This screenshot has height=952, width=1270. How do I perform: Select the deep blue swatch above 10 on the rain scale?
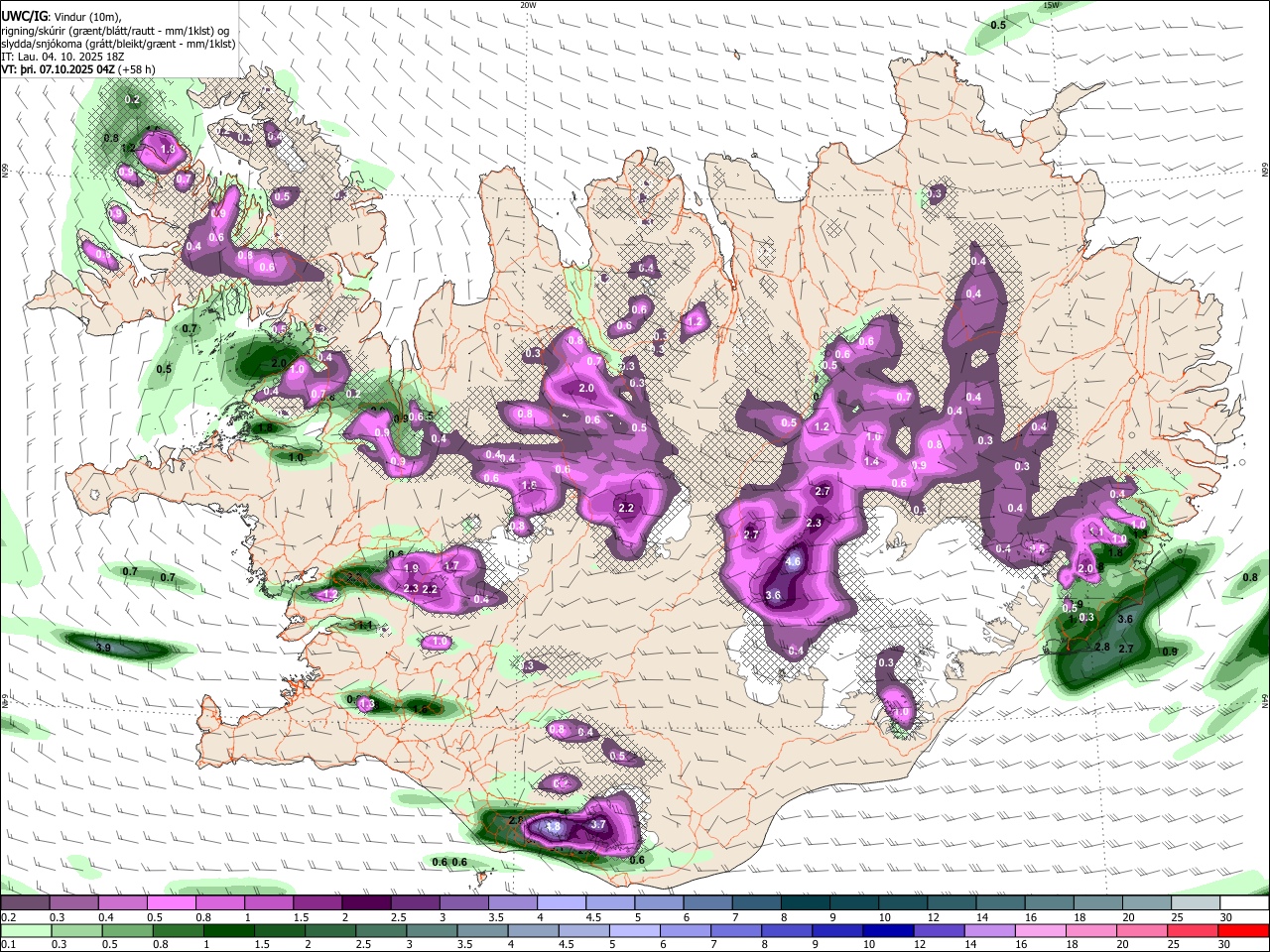[x=887, y=930]
